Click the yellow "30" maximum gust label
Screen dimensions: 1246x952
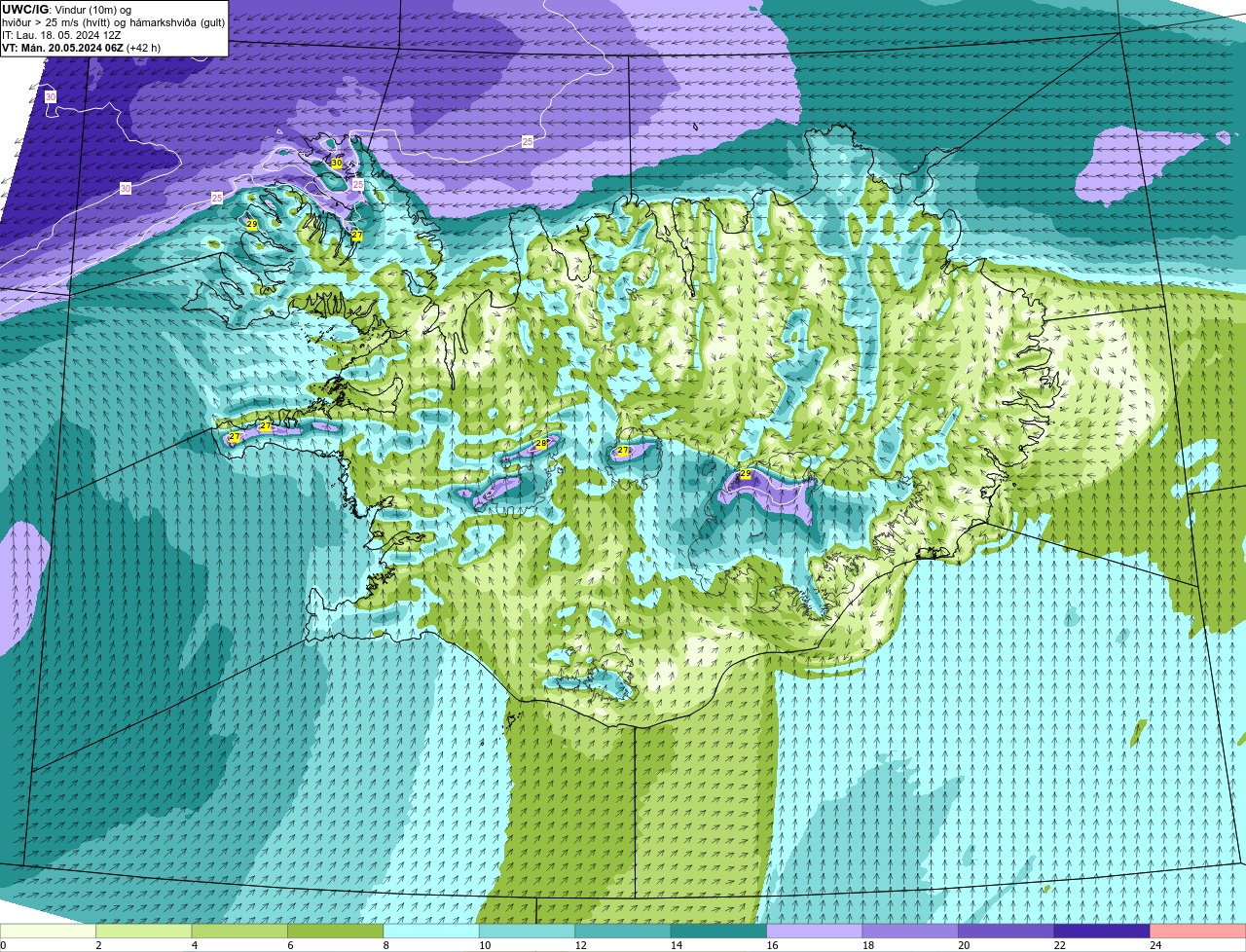click(x=337, y=163)
